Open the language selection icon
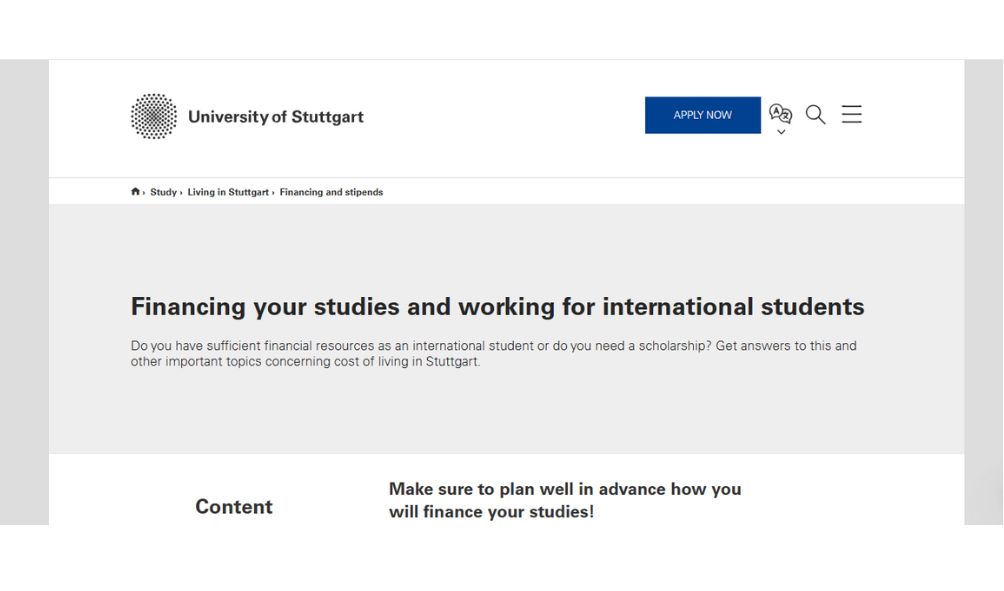The image size is (1004, 591). pos(781,113)
